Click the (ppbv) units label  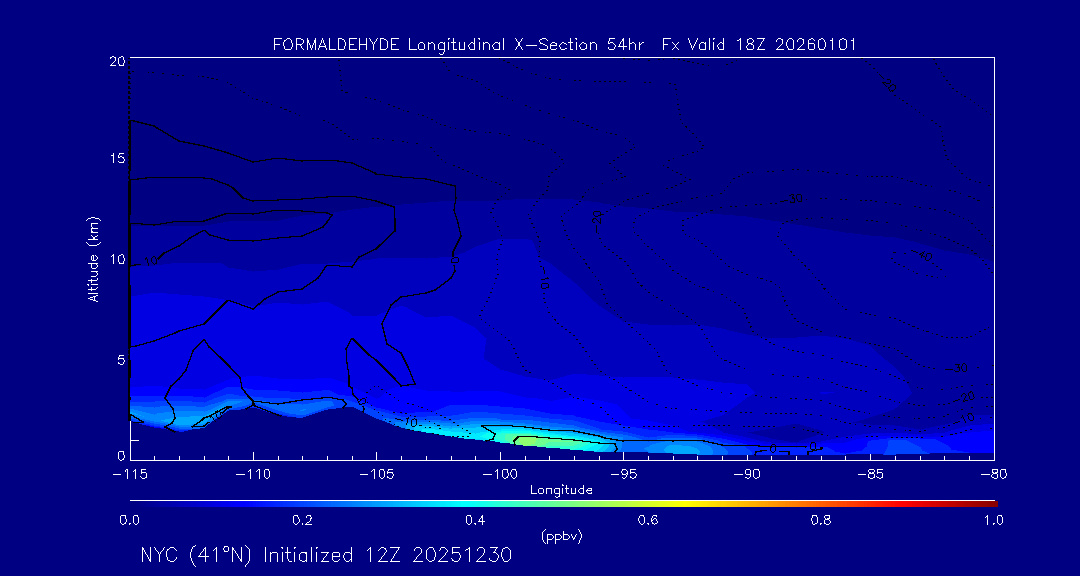point(561,536)
